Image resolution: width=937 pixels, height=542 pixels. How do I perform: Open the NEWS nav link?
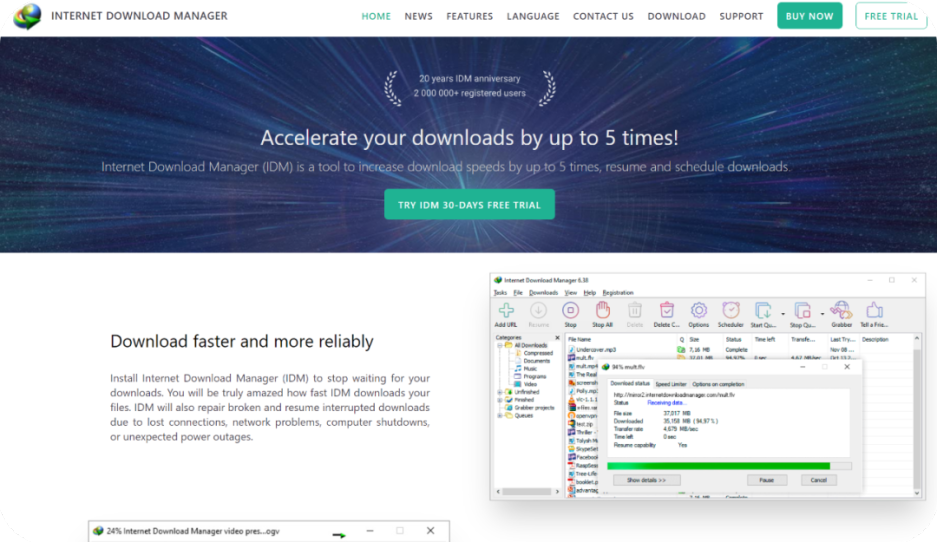coord(418,16)
